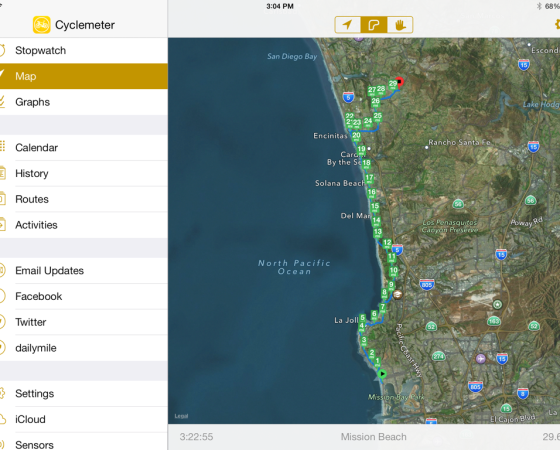Click the Legal link on the map

tap(181, 416)
